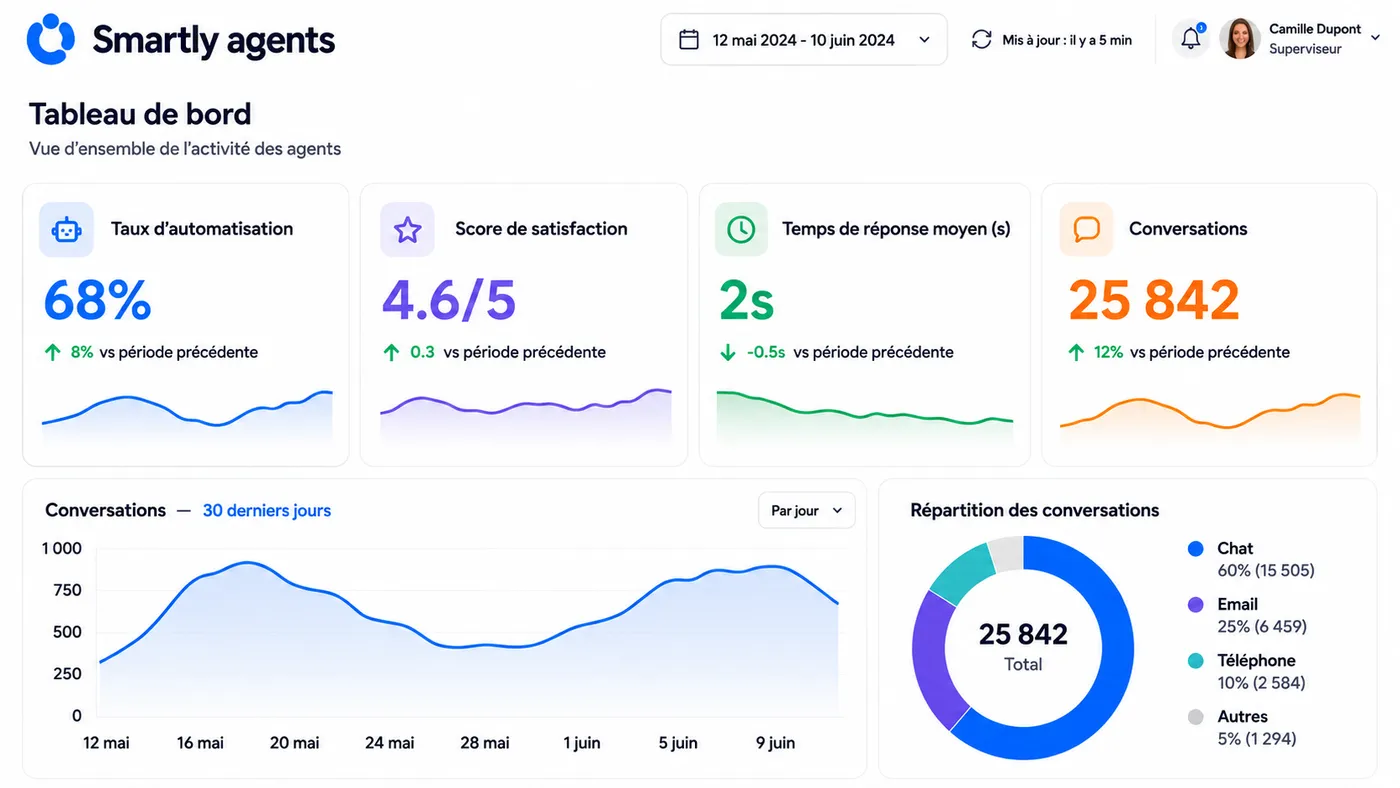Click the star icon on Score de satisfaction
1400x788 pixels.
(x=407, y=229)
